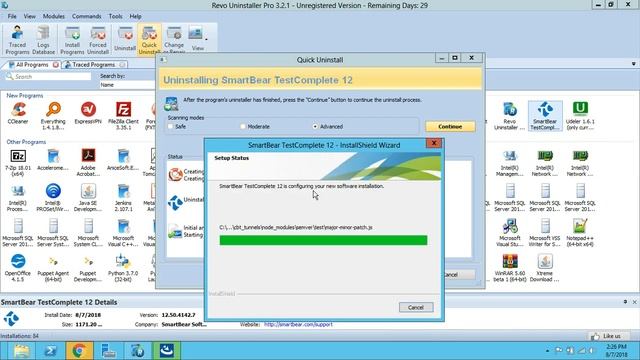Select Microsoft VSS Writer program icon
Image resolution: width=640 pixels, height=360 pixels.
(x=545, y=233)
